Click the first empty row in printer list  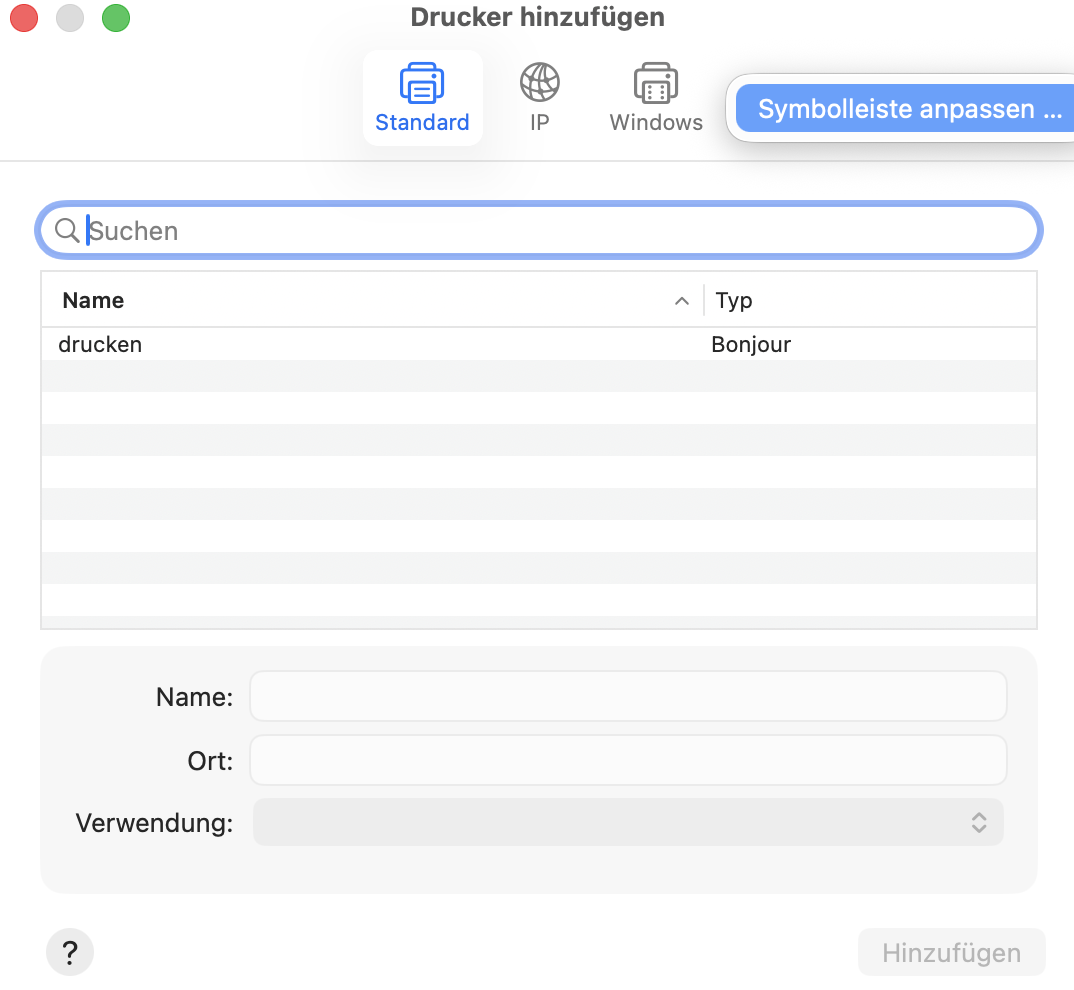[x=538, y=377]
